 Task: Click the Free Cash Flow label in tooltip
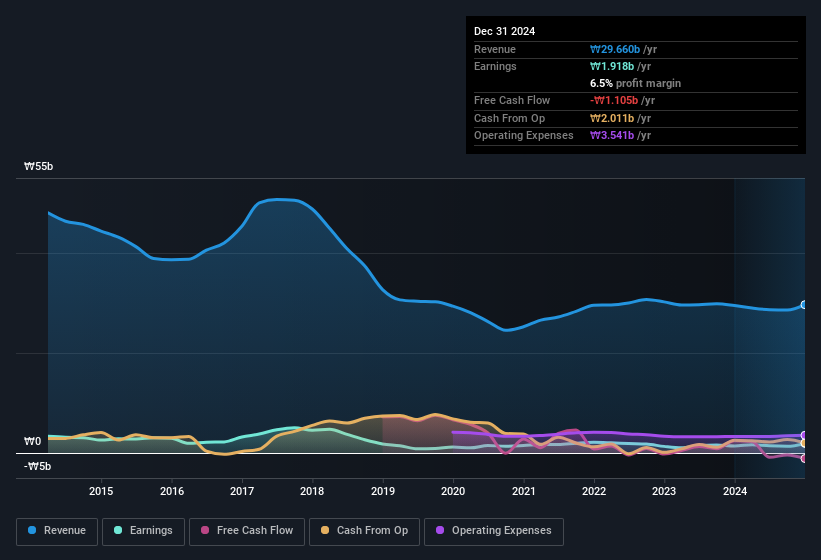coord(512,100)
